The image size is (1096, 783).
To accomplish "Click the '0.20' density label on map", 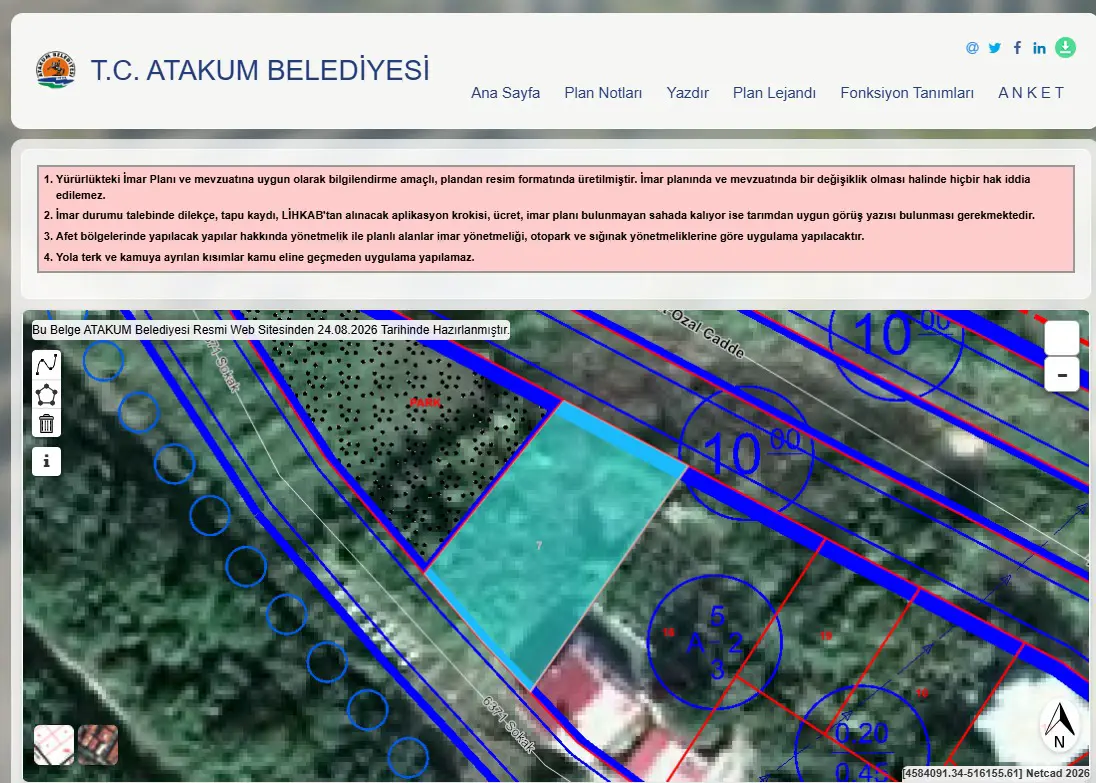I will tap(862, 734).
